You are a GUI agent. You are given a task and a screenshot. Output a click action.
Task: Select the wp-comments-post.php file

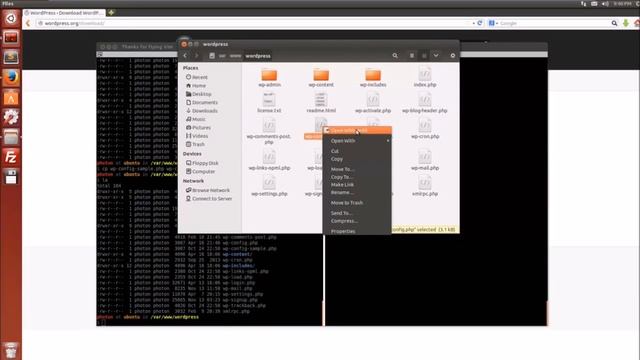(x=269, y=131)
